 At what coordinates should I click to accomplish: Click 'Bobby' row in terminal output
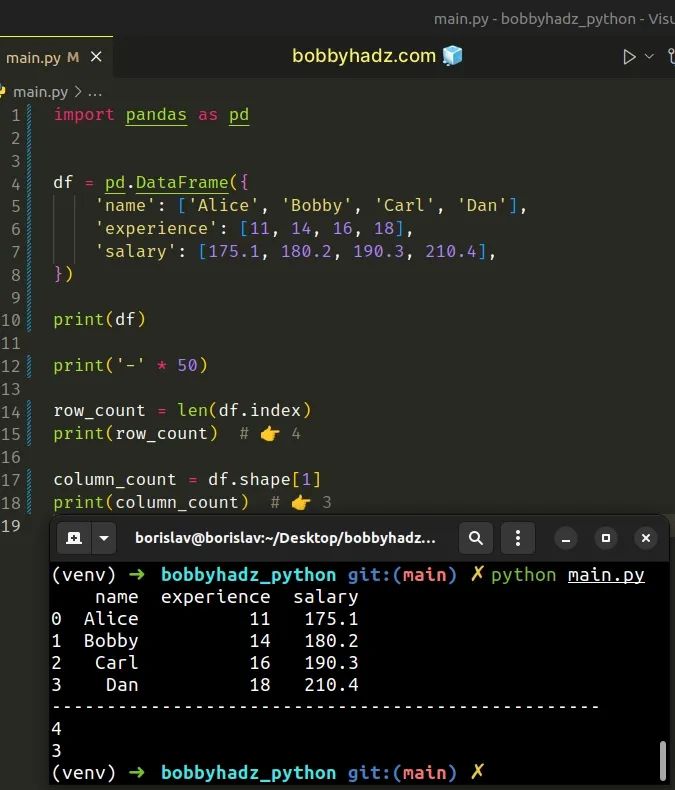point(205,641)
